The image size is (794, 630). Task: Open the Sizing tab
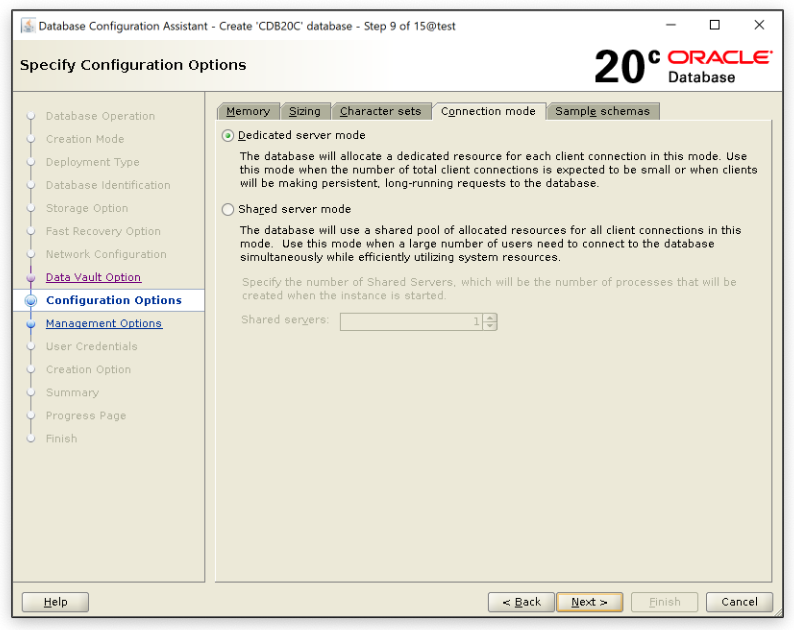pyautogui.click(x=305, y=111)
